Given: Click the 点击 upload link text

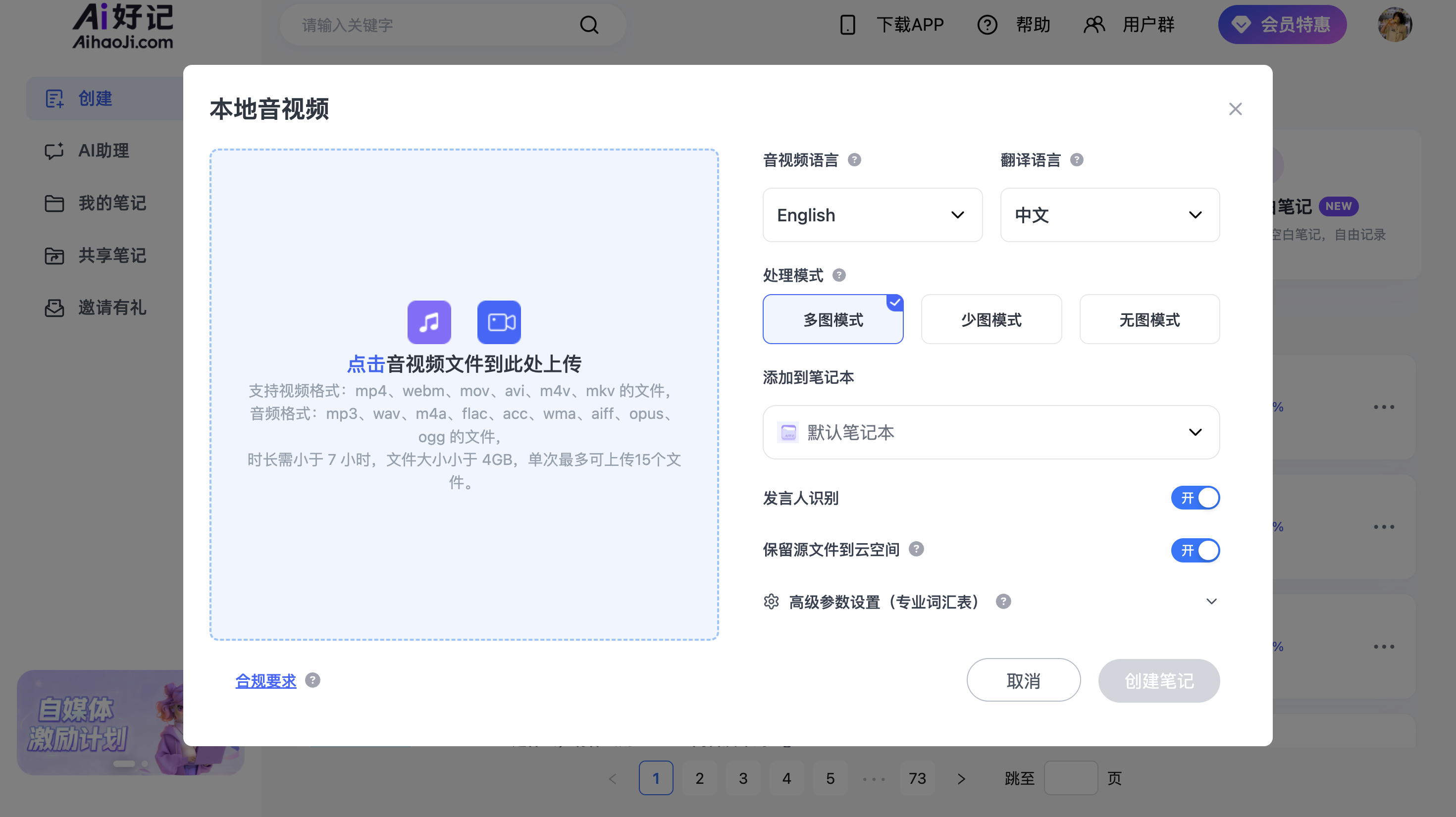Looking at the screenshot, I should [365, 364].
